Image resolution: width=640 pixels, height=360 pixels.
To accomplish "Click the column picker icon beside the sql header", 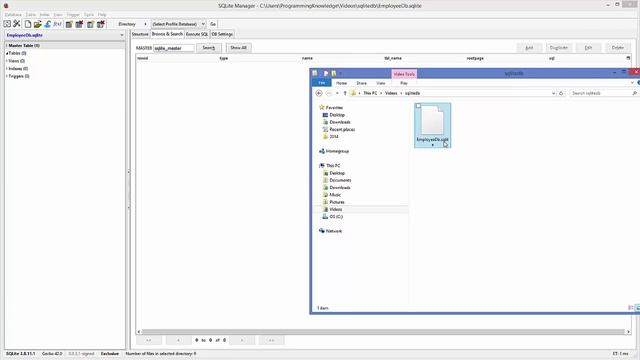I will (628, 58).
